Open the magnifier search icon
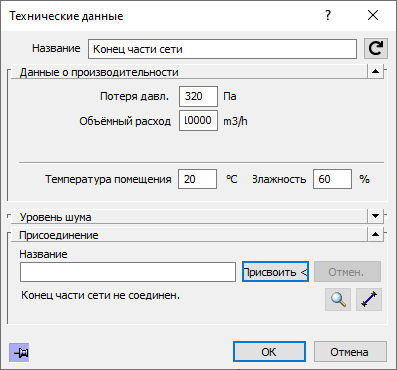This screenshot has width=397, height=370. (x=338, y=299)
